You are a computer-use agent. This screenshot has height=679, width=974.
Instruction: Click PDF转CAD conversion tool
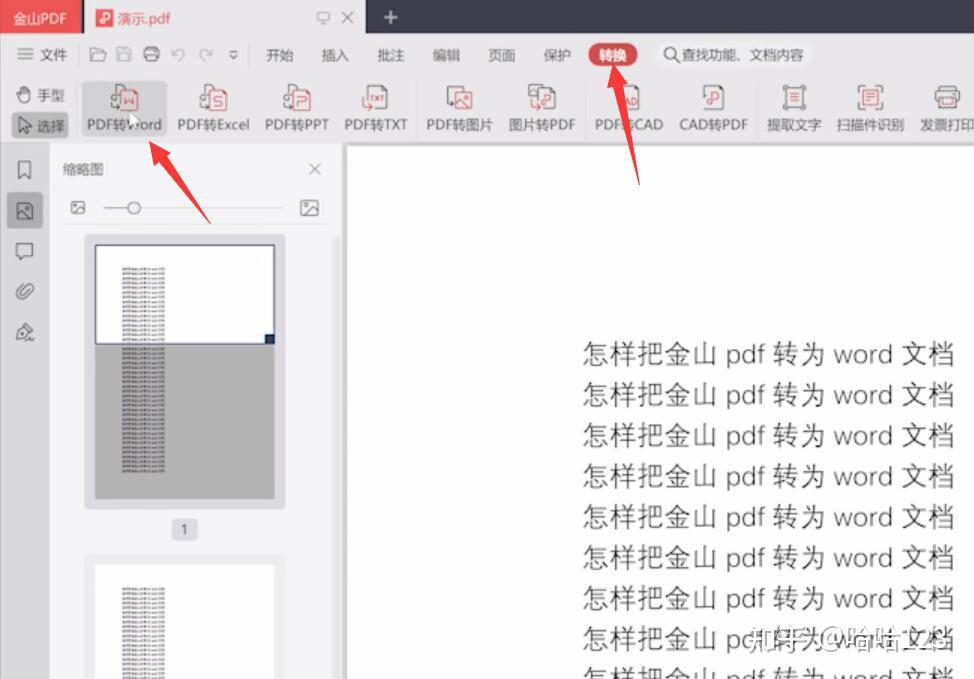coord(629,108)
